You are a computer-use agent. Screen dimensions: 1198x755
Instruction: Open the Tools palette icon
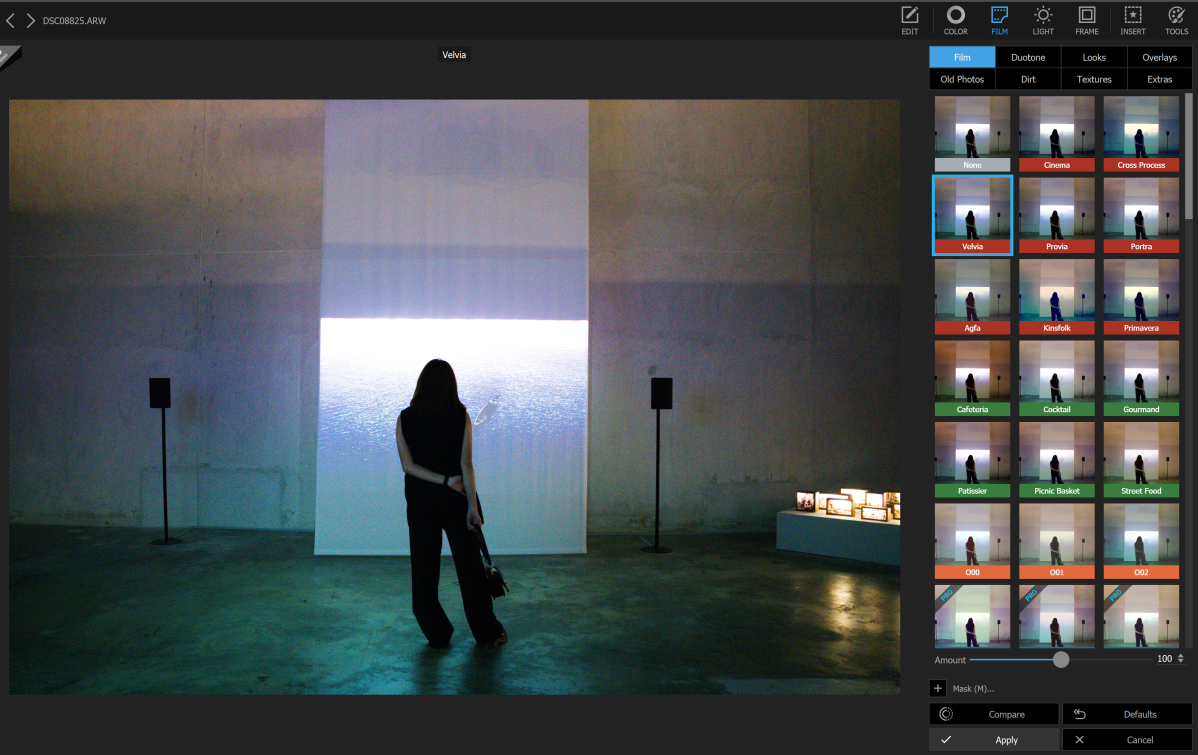coord(1176,19)
